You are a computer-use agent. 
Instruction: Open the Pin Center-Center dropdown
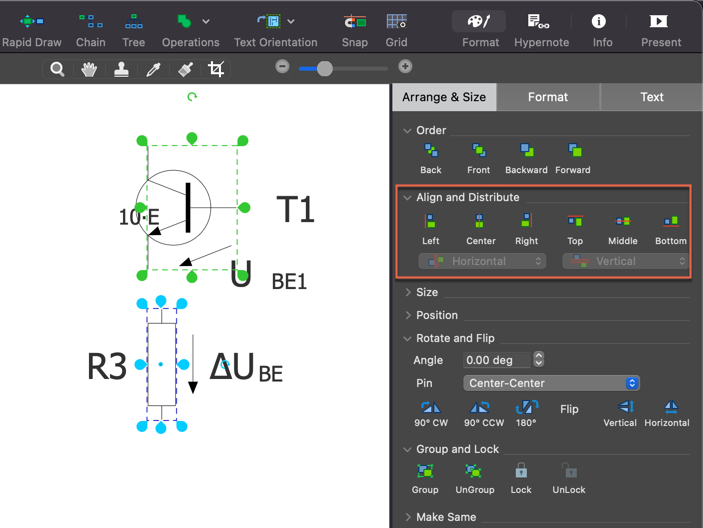pos(551,383)
